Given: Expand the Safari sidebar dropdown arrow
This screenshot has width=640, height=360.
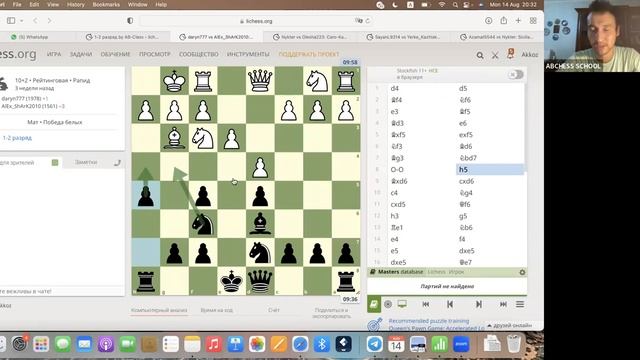Looking at the screenshot, I should click(22, 21).
